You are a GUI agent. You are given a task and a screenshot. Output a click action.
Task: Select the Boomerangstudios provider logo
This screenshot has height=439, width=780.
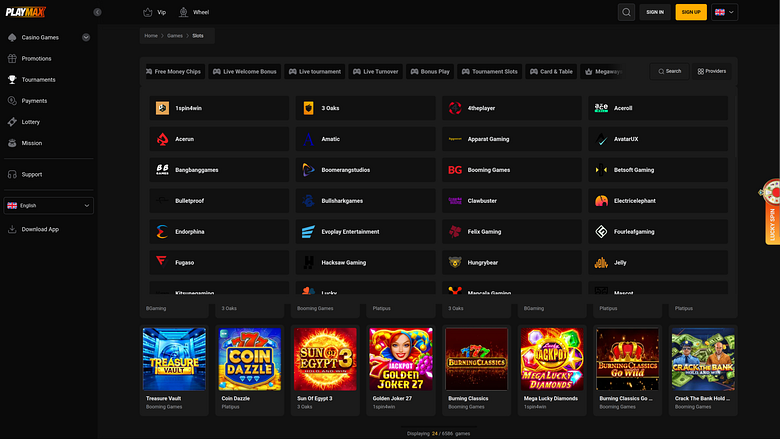coord(308,170)
